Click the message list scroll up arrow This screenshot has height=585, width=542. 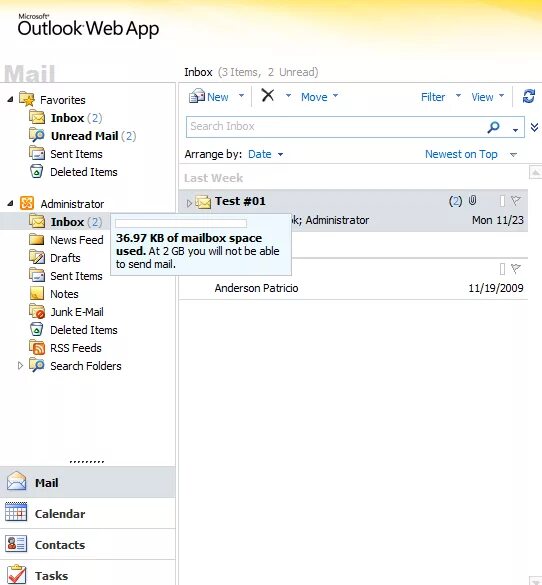coord(535,172)
